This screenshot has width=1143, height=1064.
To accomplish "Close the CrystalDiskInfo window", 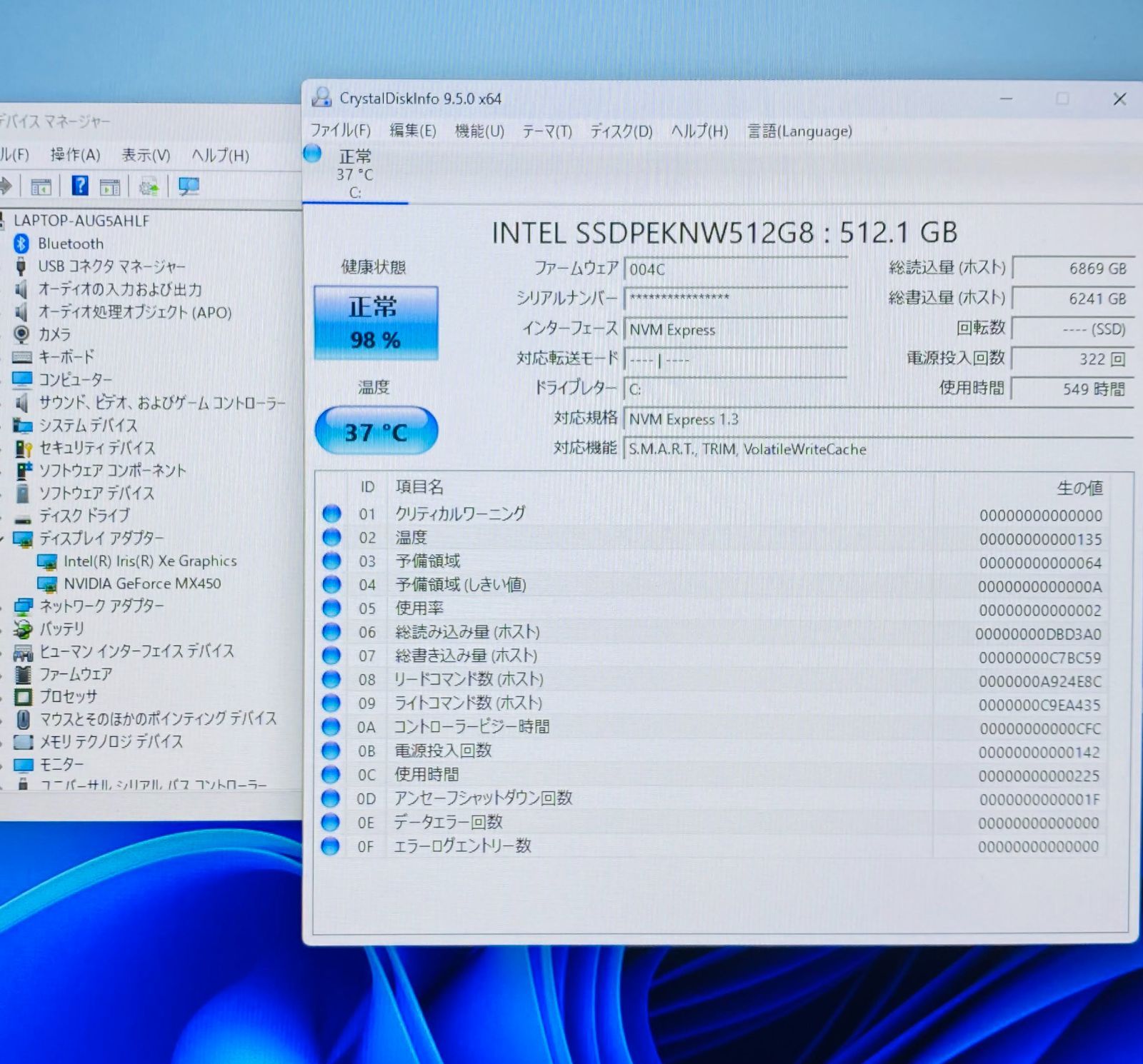I will tap(1119, 99).
